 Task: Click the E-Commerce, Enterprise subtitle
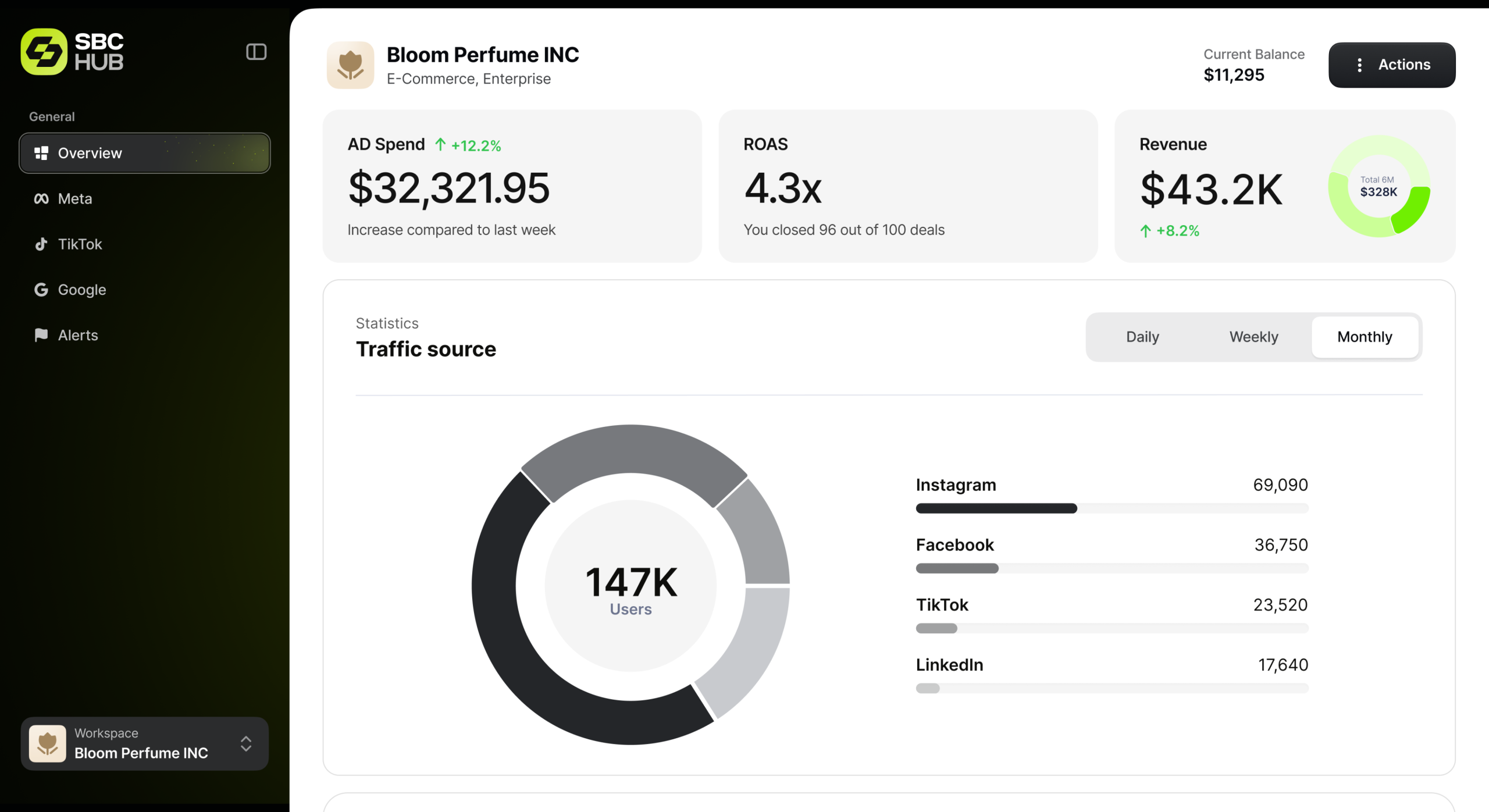click(x=468, y=79)
